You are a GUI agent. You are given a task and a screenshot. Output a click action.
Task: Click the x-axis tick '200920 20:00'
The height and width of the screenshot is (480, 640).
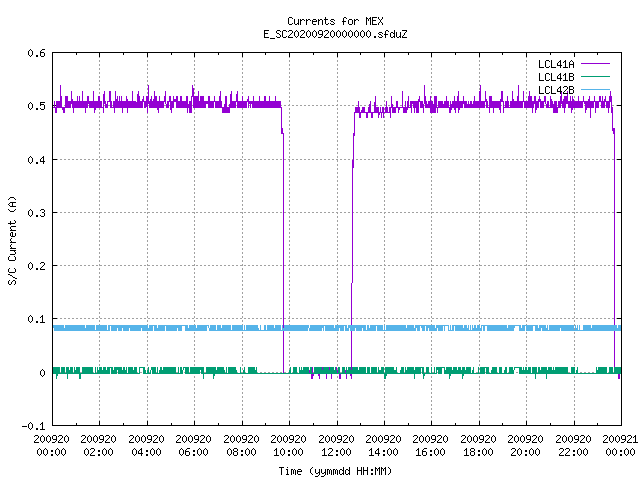[x=525, y=446]
